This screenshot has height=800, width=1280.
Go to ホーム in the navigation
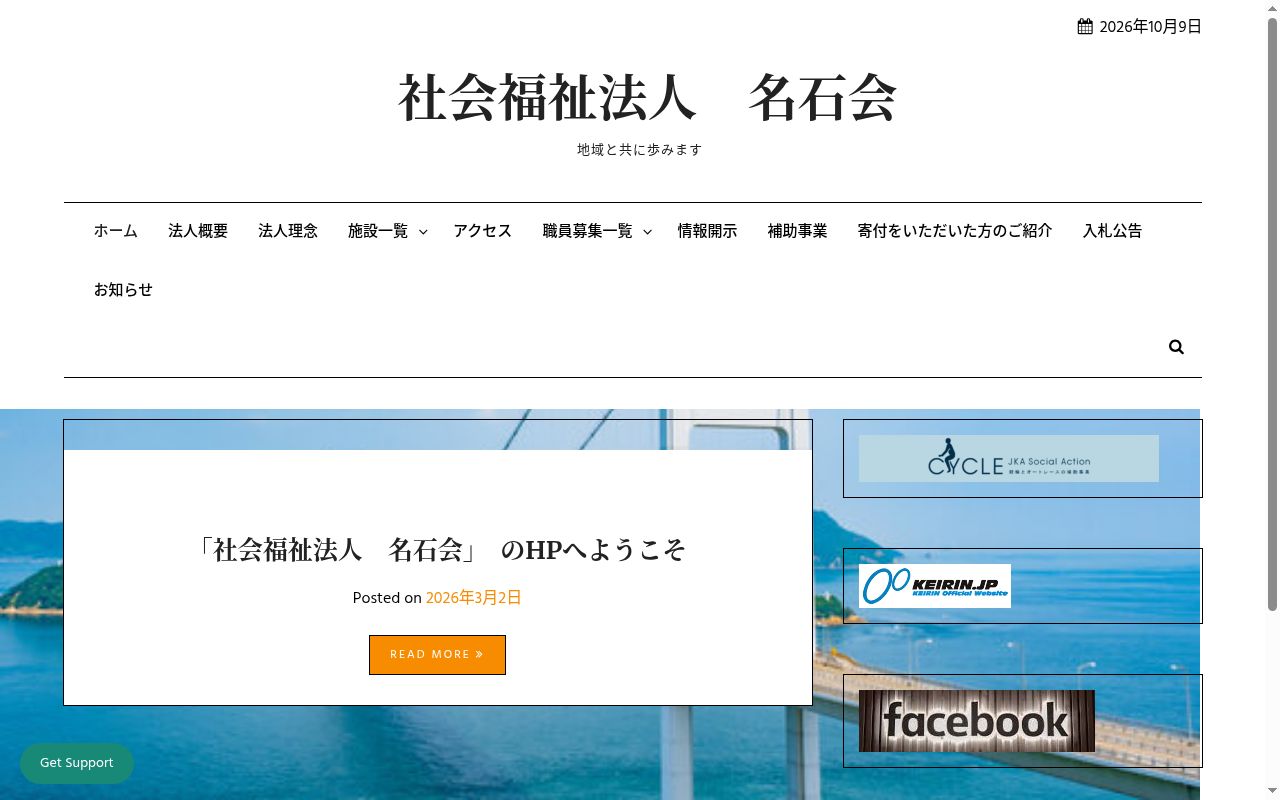pyautogui.click(x=116, y=231)
